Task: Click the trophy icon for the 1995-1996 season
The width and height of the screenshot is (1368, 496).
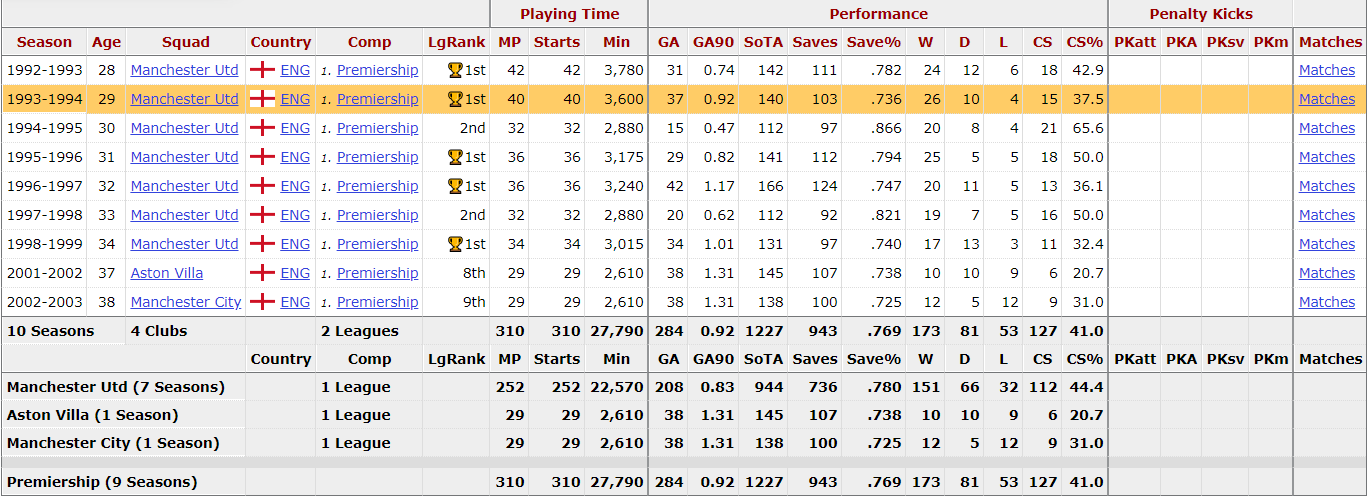Action: [455, 157]
